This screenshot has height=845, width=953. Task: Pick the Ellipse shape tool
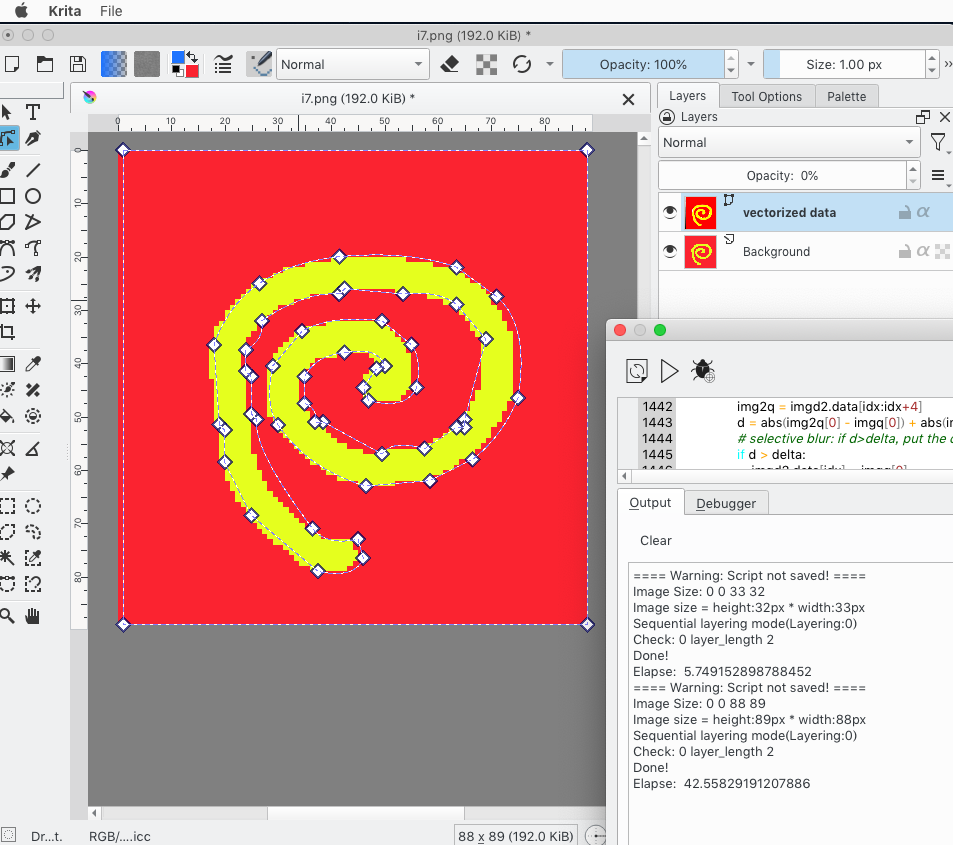[33, 196]
